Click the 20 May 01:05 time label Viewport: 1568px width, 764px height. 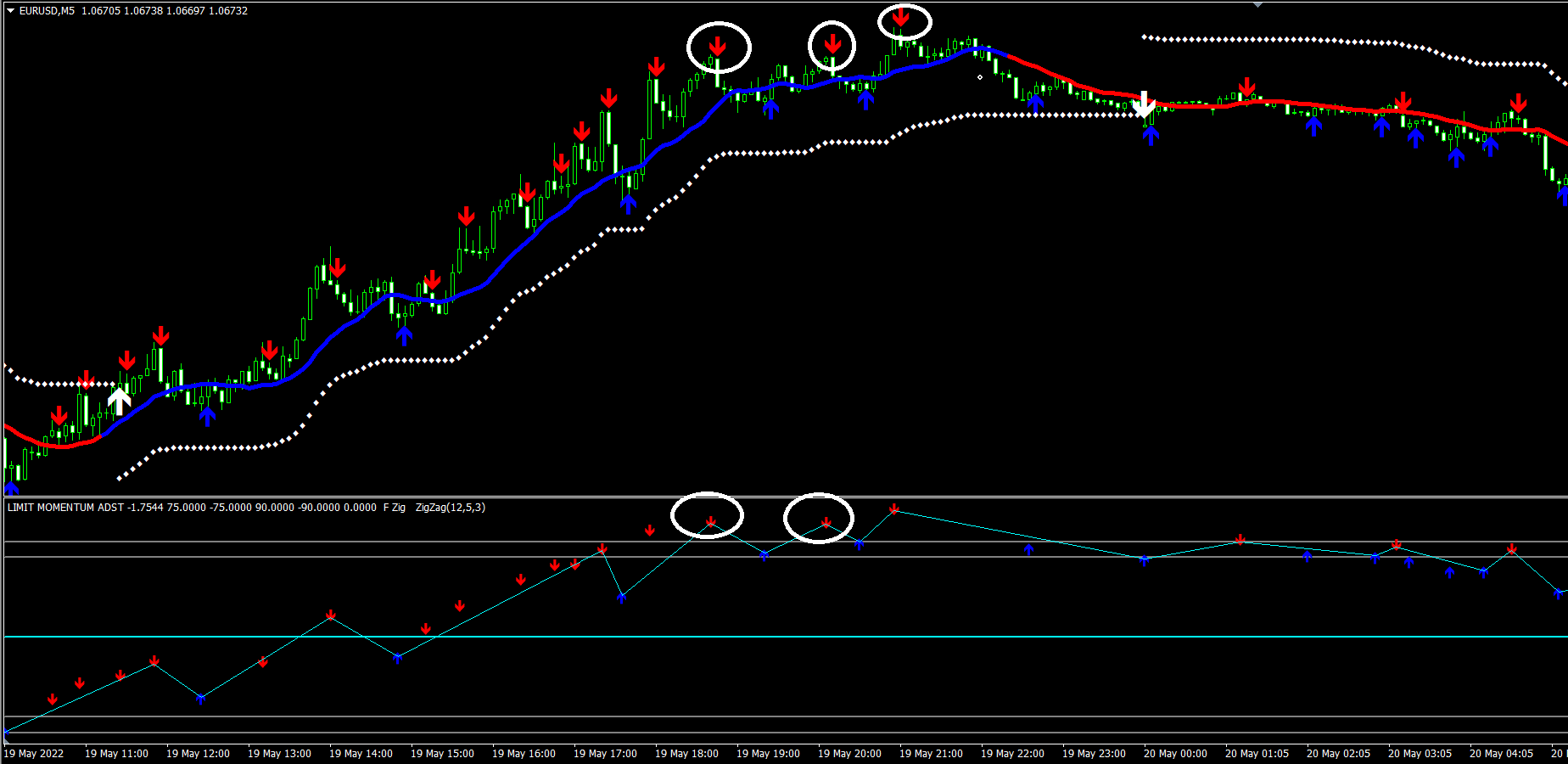tap(1257, 754)
